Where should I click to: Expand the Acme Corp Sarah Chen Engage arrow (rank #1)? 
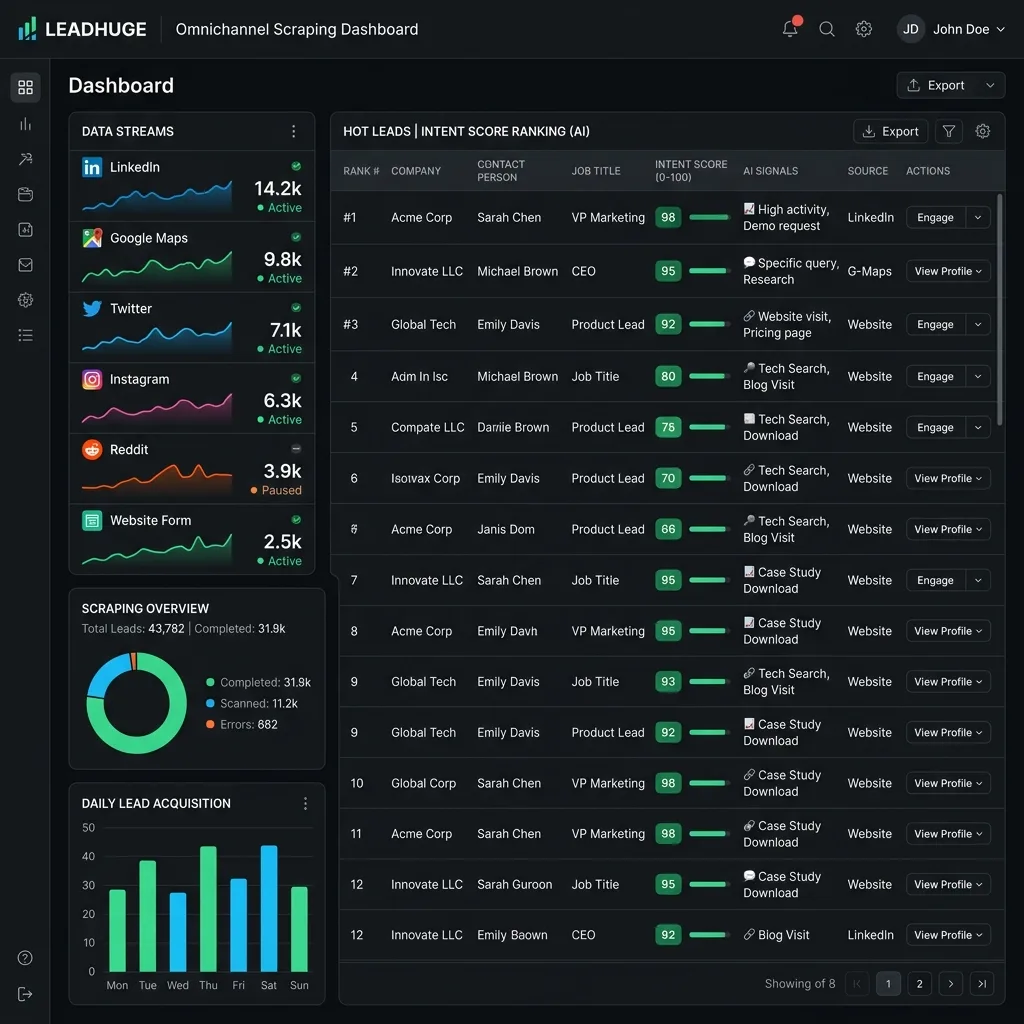pyautogui.click(x=978, y=217)
